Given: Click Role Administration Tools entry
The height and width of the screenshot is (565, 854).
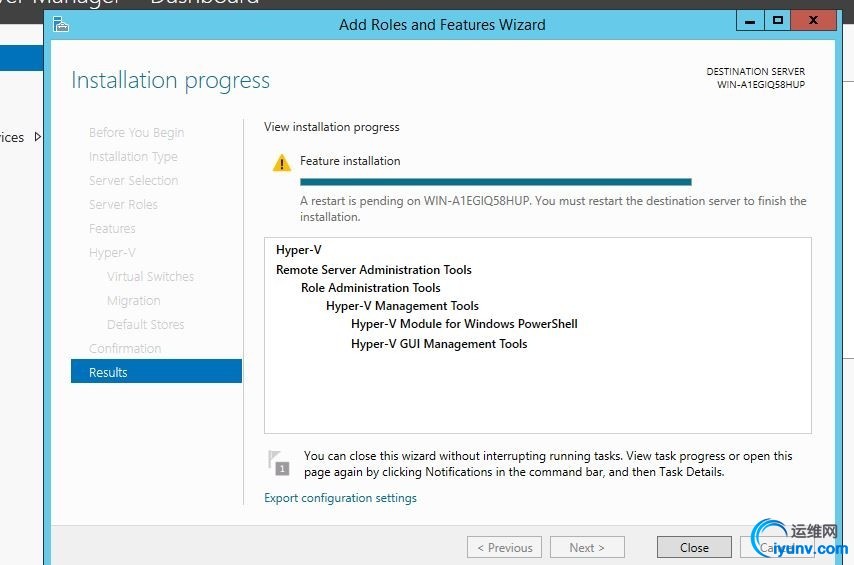Looking at the screenshot, I should 370,288.
